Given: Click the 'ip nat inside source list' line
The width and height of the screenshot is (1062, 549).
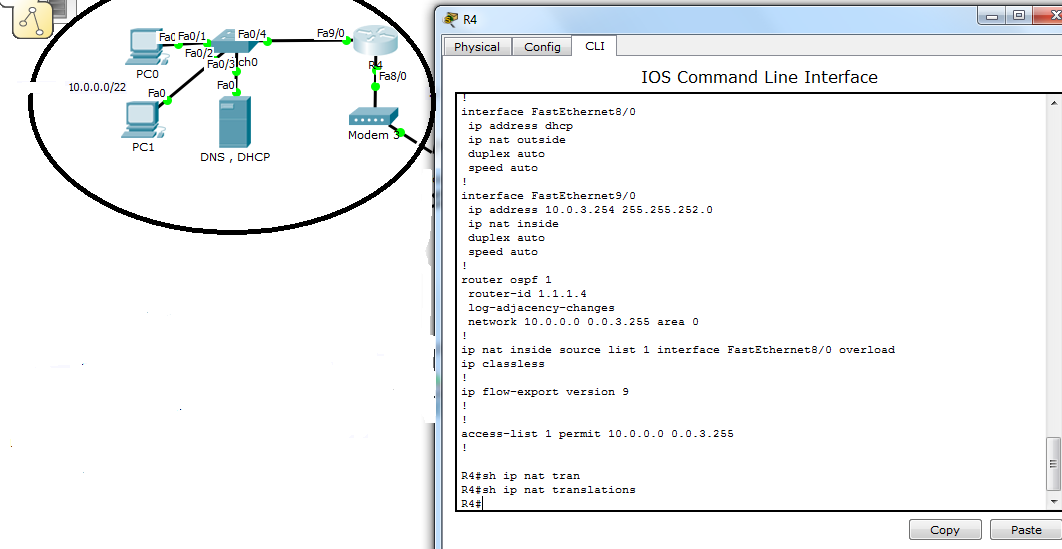Looking at the screenshot, I should click(678, 350).
